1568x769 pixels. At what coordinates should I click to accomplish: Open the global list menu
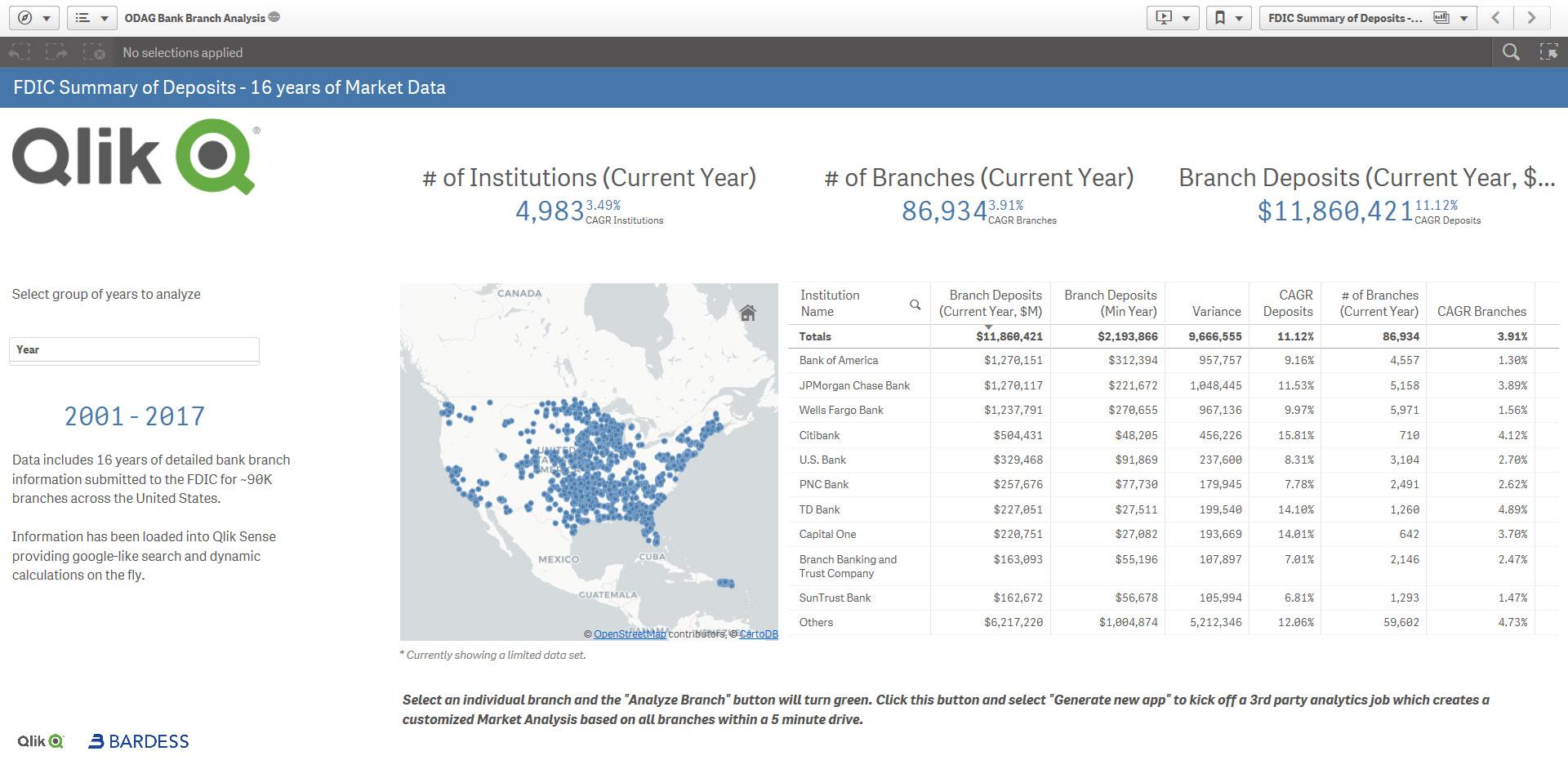[x=91, y=18]
